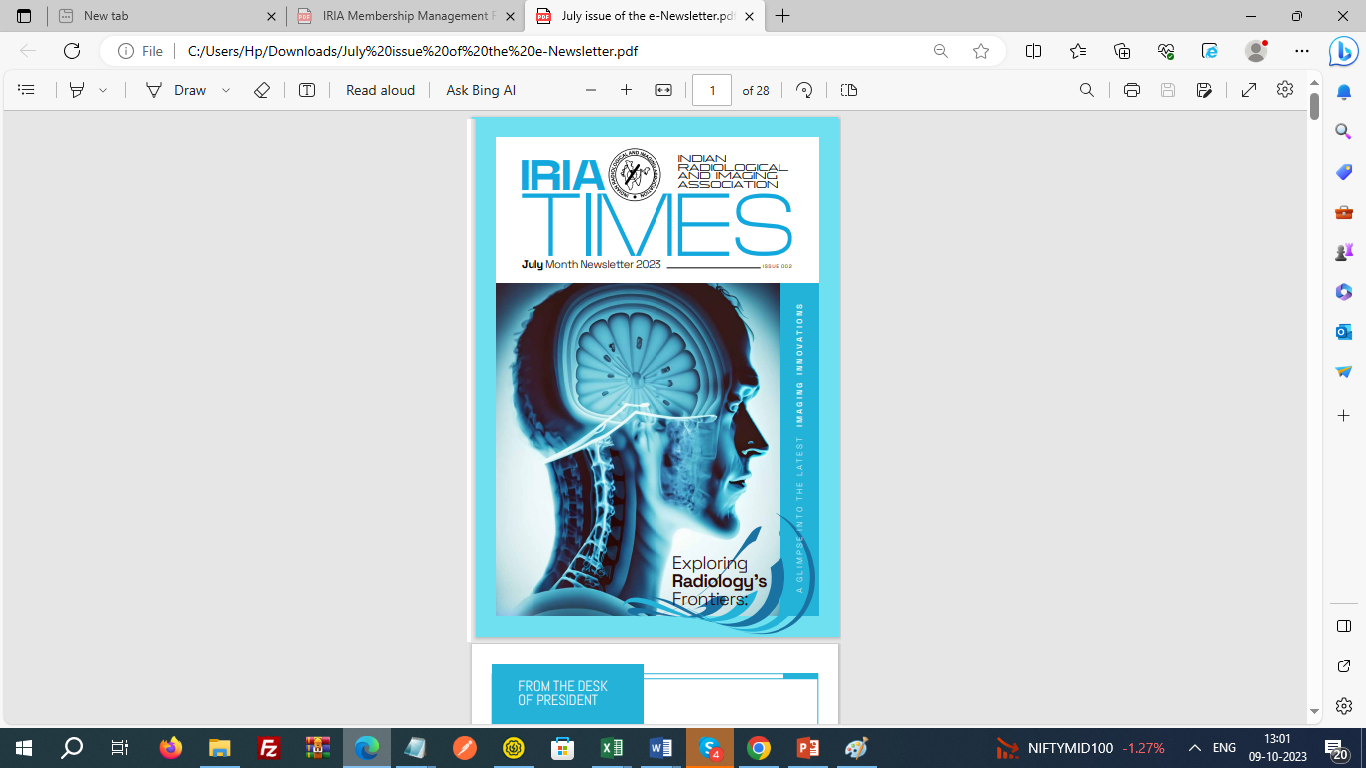Screen dimensions: 1366x768
Task: Open Tab actions menu icon
Action: 24,16
